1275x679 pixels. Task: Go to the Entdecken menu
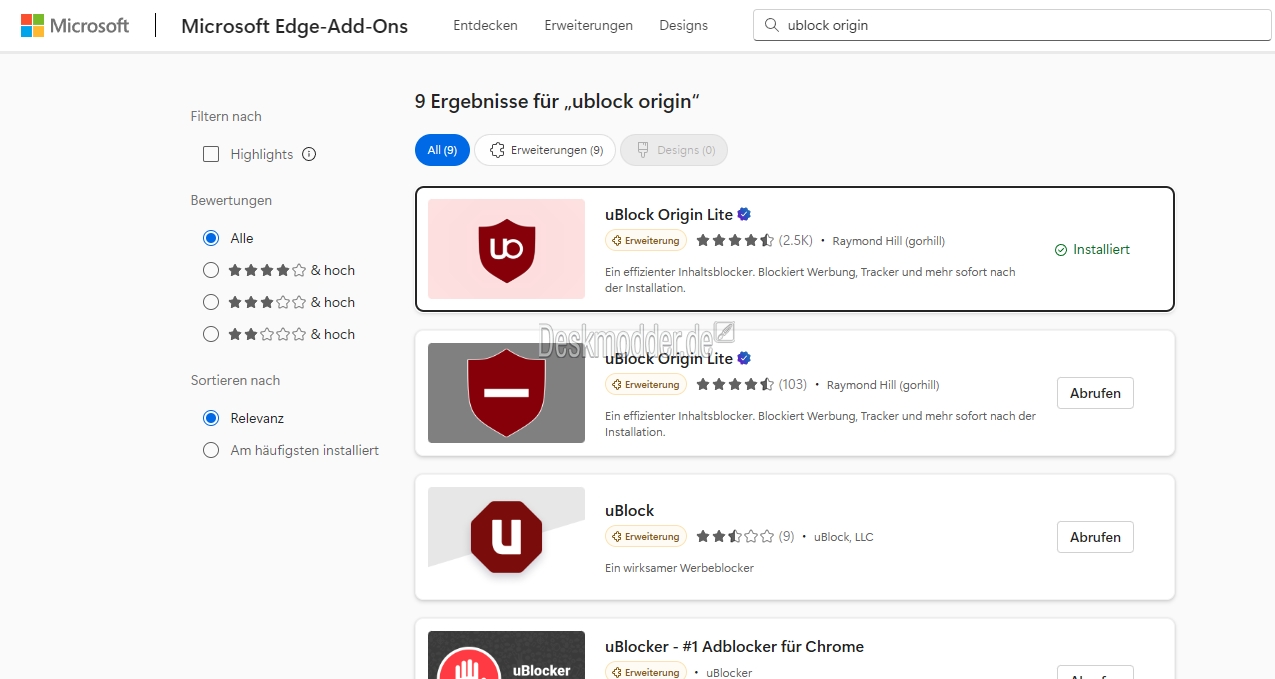[x=485, y=26]
